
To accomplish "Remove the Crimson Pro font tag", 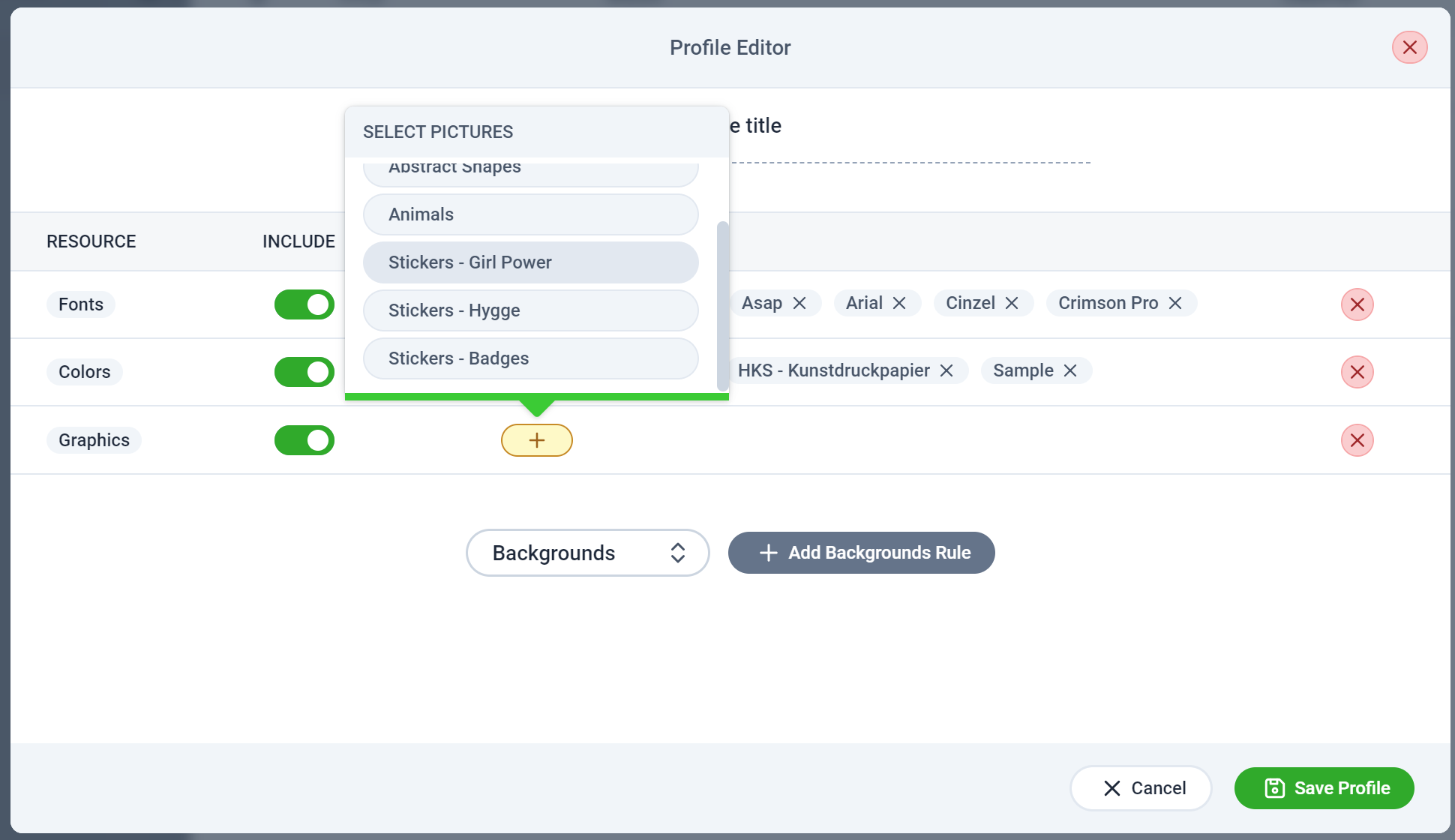I will (1175, 303).
